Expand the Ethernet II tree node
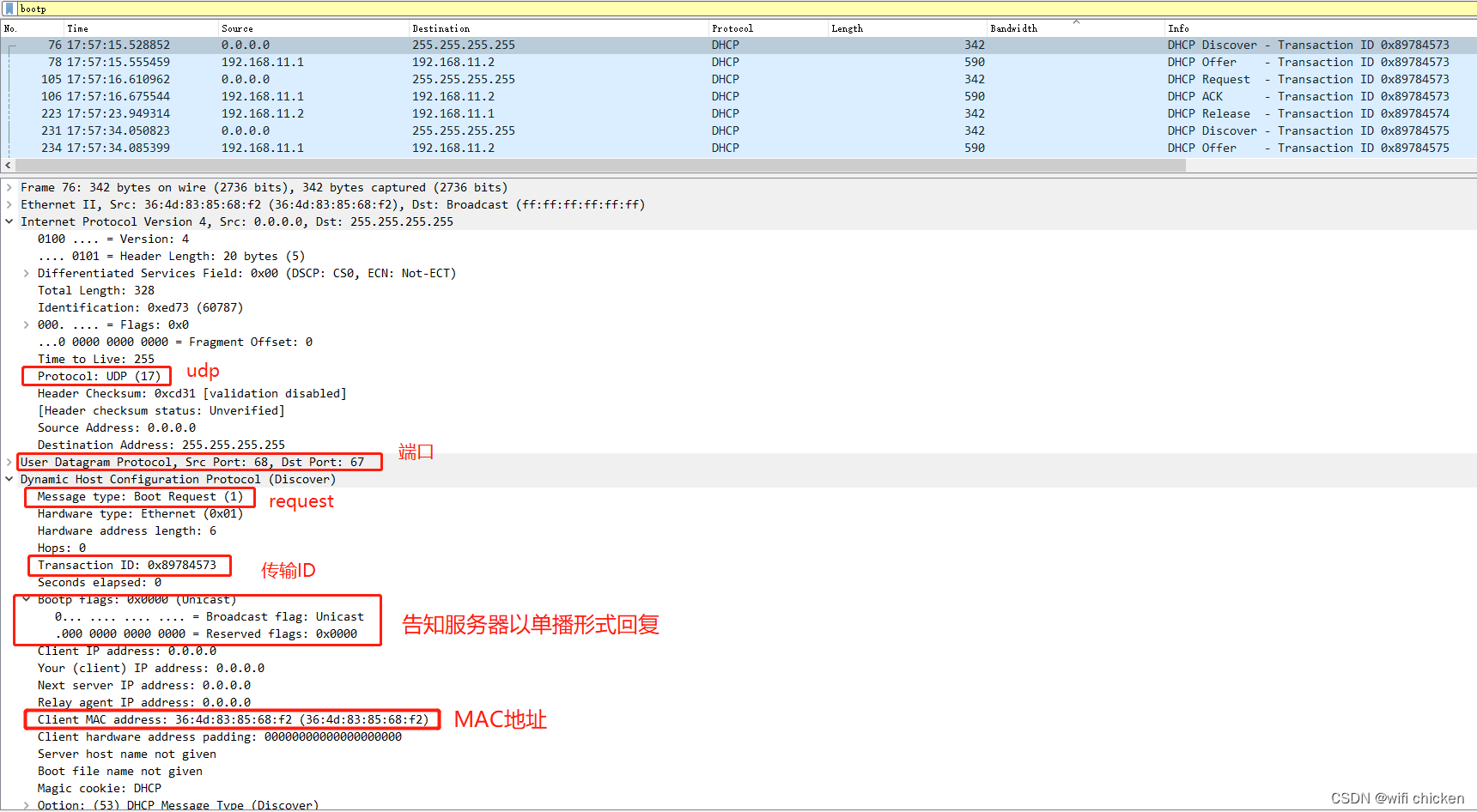The image size is (1477, 812). (x=9, y=204)
